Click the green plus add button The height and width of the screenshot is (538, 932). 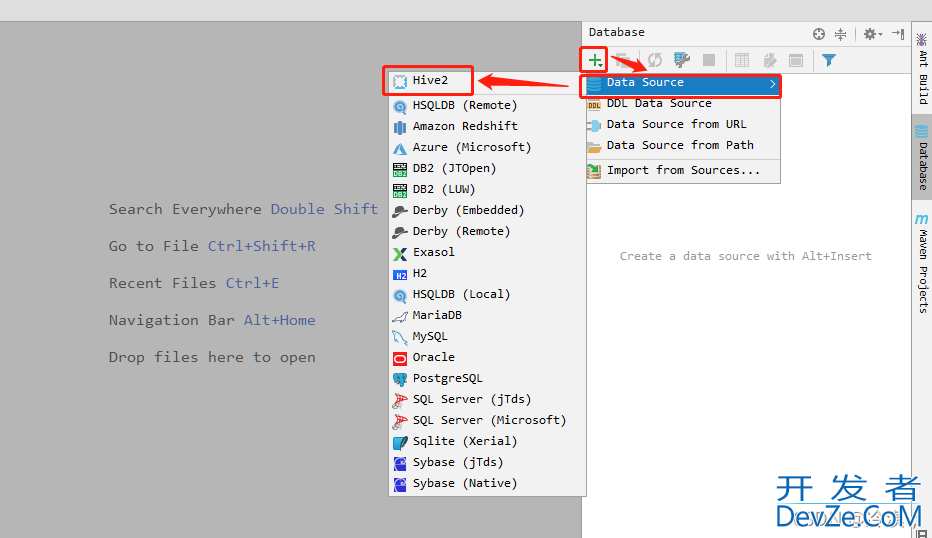(594, 60)
